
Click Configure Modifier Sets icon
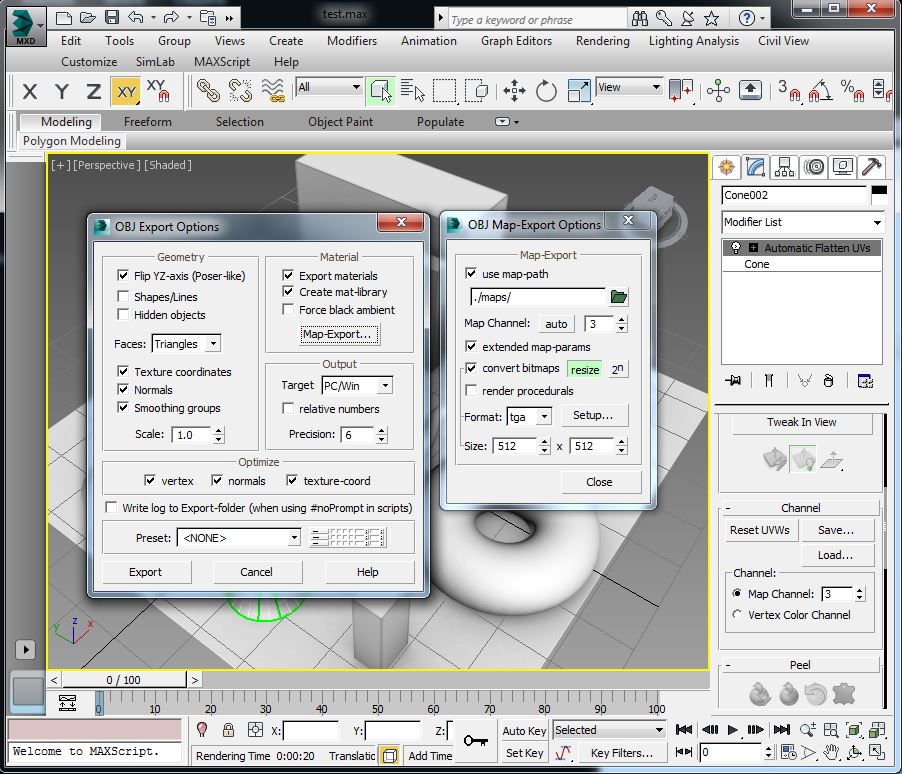click(865, 380)
